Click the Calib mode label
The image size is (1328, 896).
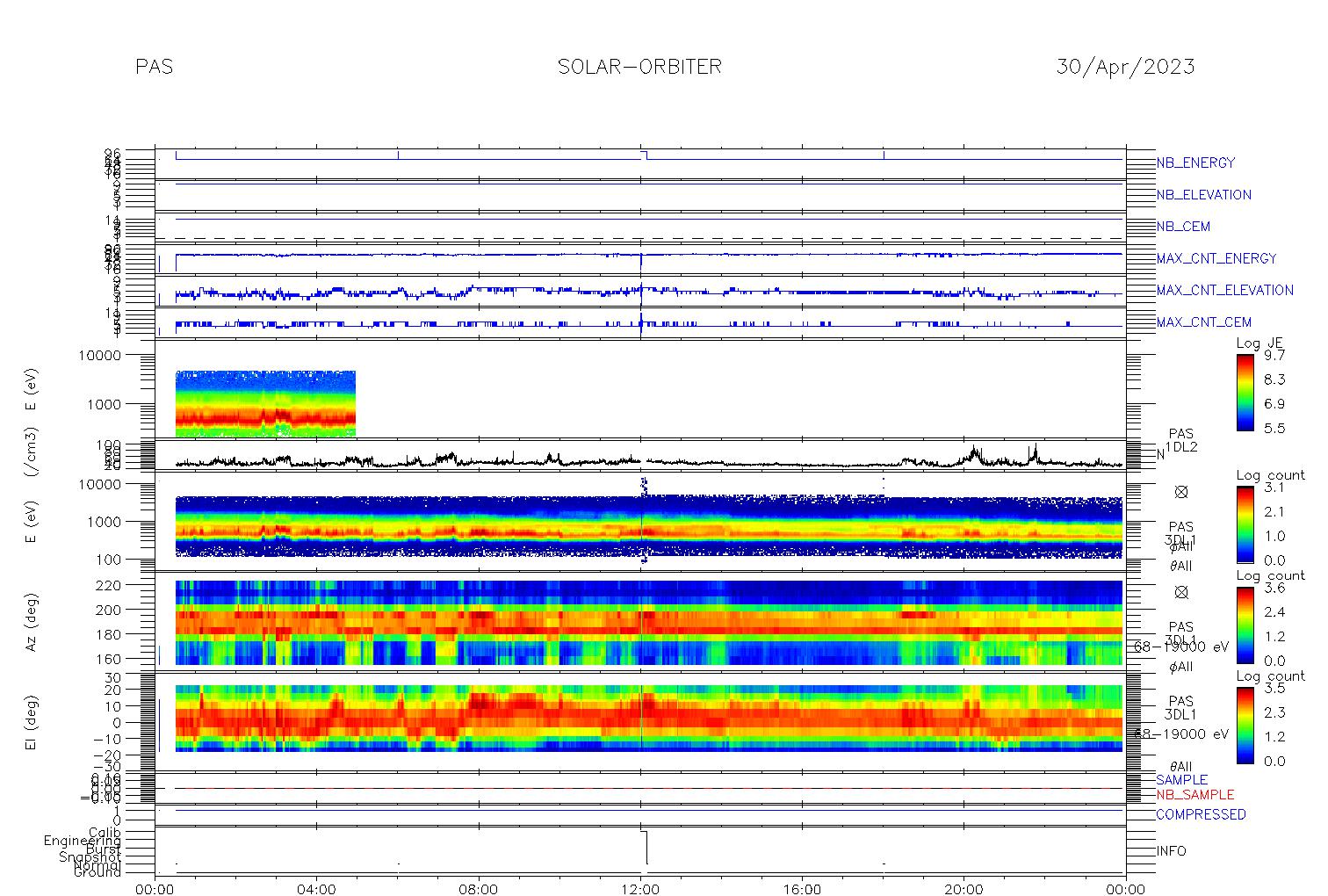point(104,832)
